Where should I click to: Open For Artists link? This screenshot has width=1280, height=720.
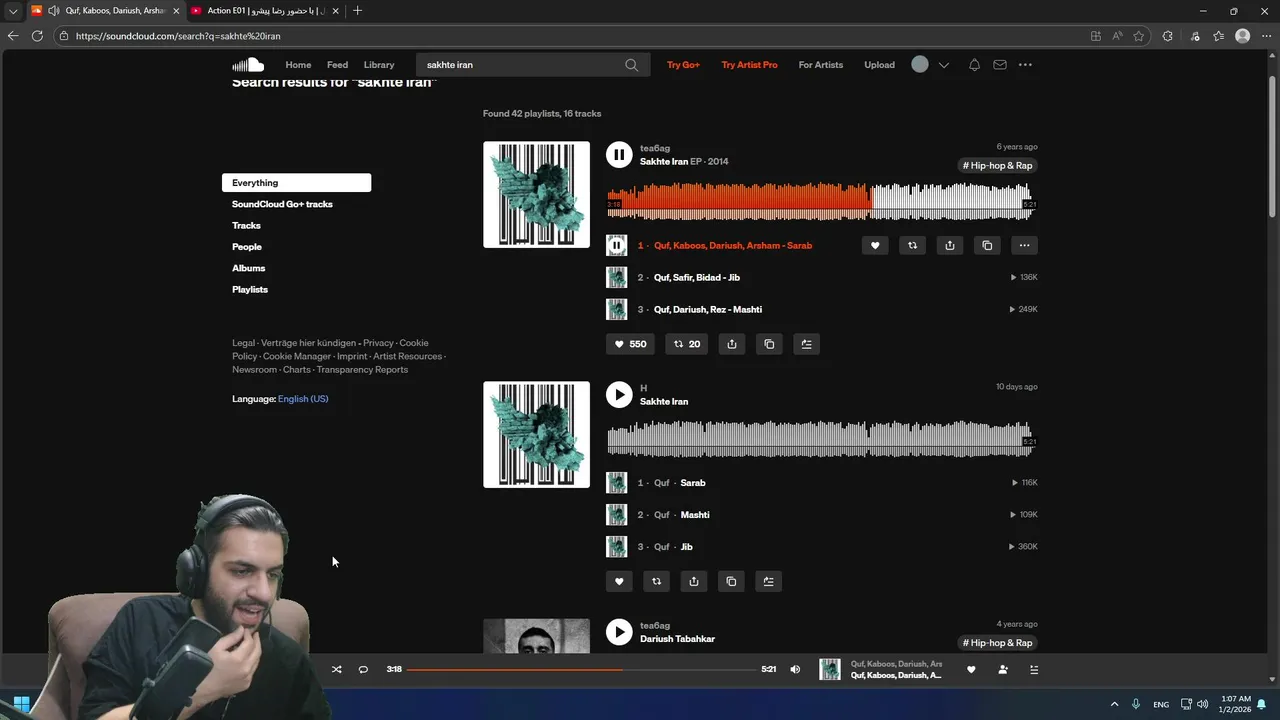point(821,65)
